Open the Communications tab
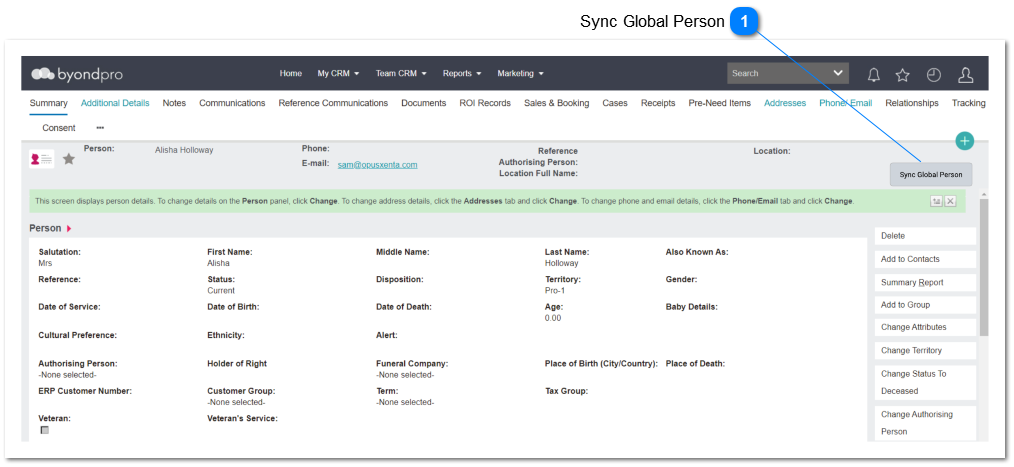The width and height of the screenshot is (1014, 467). (232, 103)
